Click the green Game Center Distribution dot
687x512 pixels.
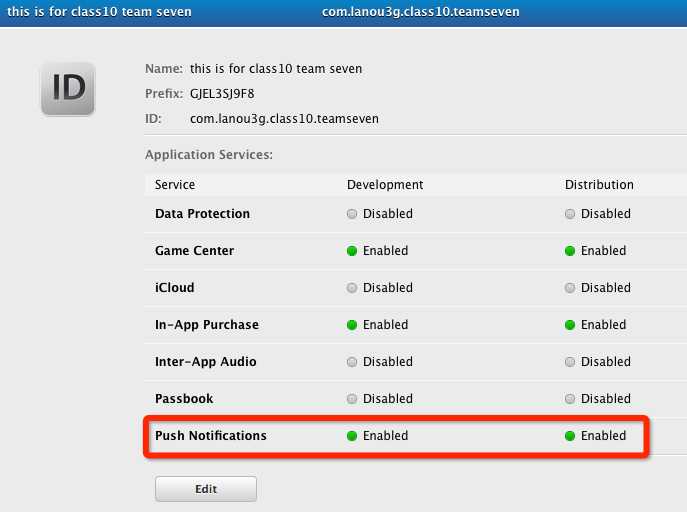tap(570, 251)
